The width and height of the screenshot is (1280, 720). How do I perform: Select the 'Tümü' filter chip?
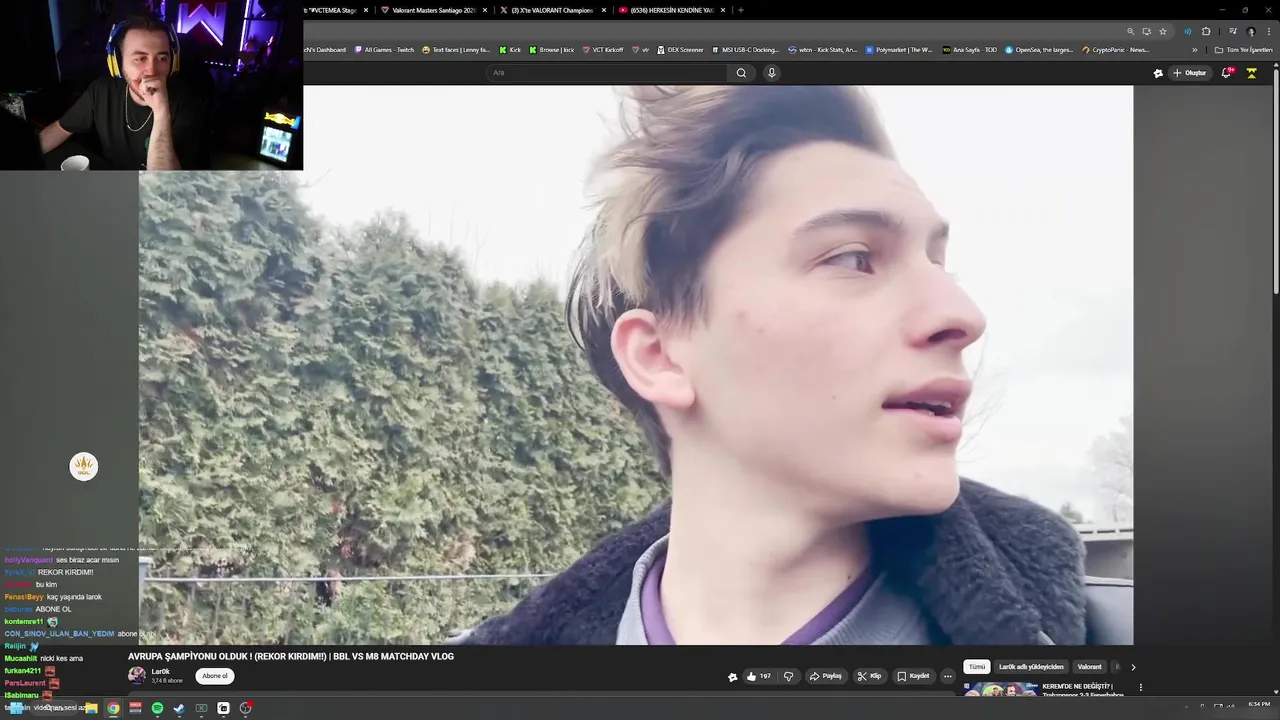[977, 667]
